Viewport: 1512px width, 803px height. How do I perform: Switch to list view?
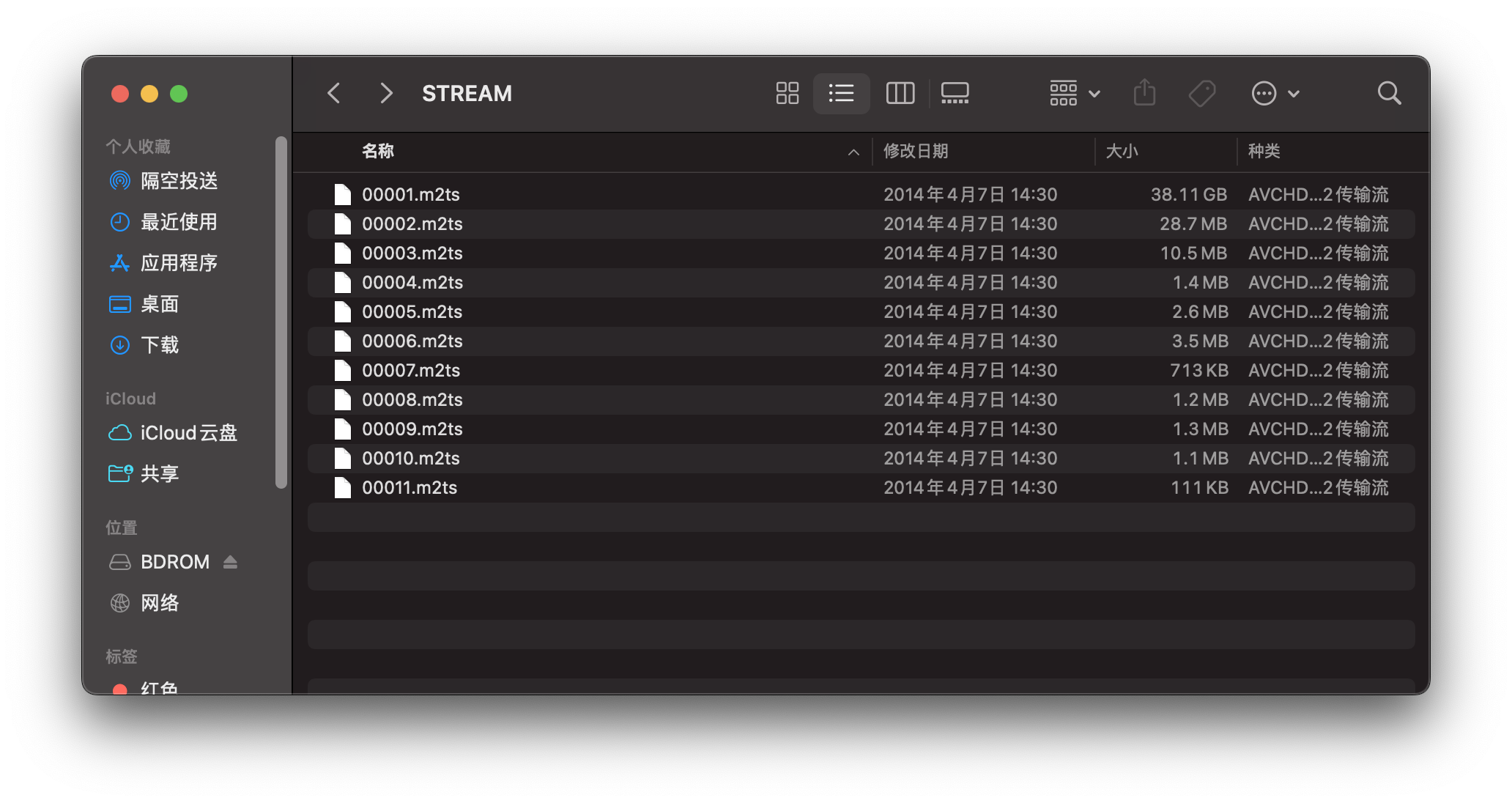click(x=840, y=93)
